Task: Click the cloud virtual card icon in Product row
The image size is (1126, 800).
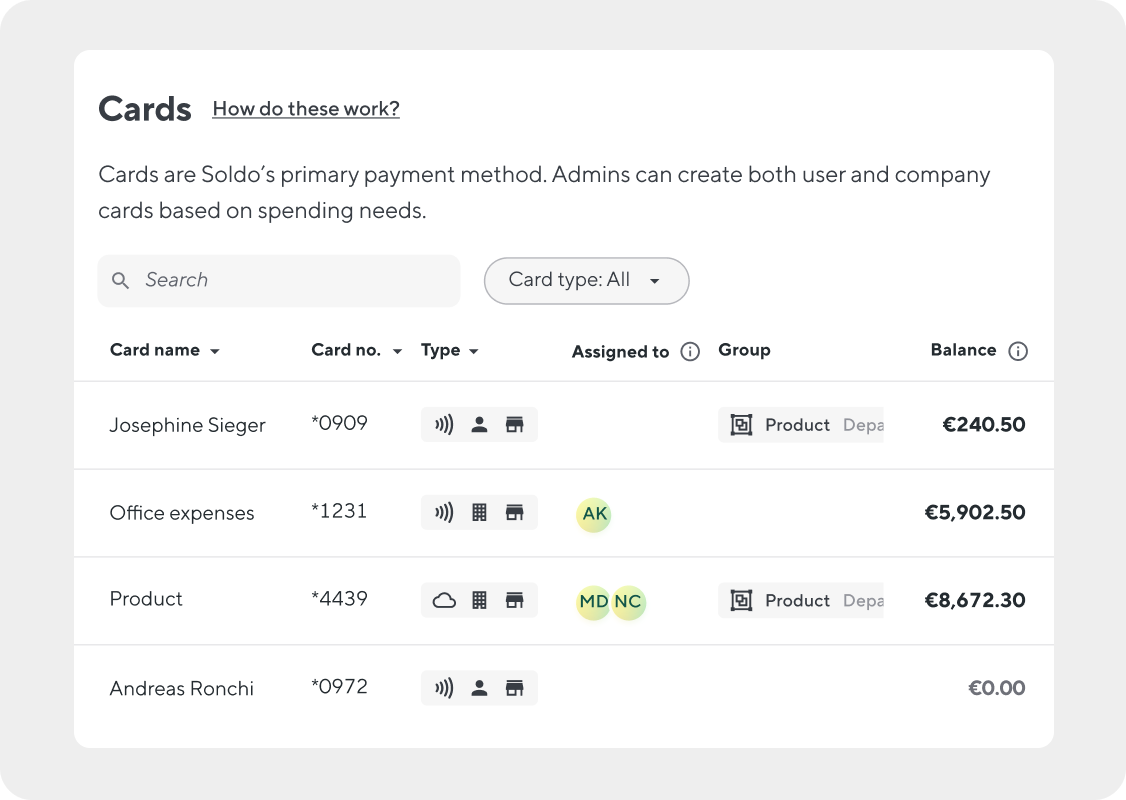Action: click(444, 601)
